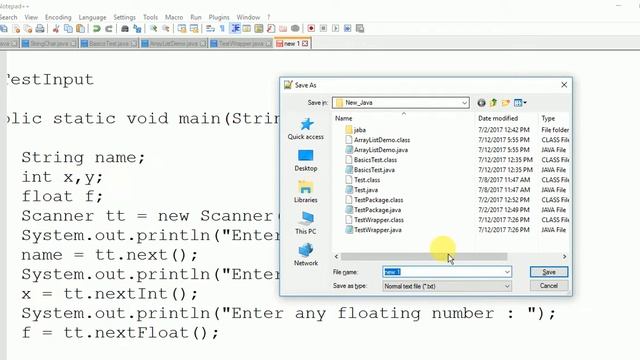Click the Redo arrow icon
This screenshot has height=360, width=640.
point(109,29)
